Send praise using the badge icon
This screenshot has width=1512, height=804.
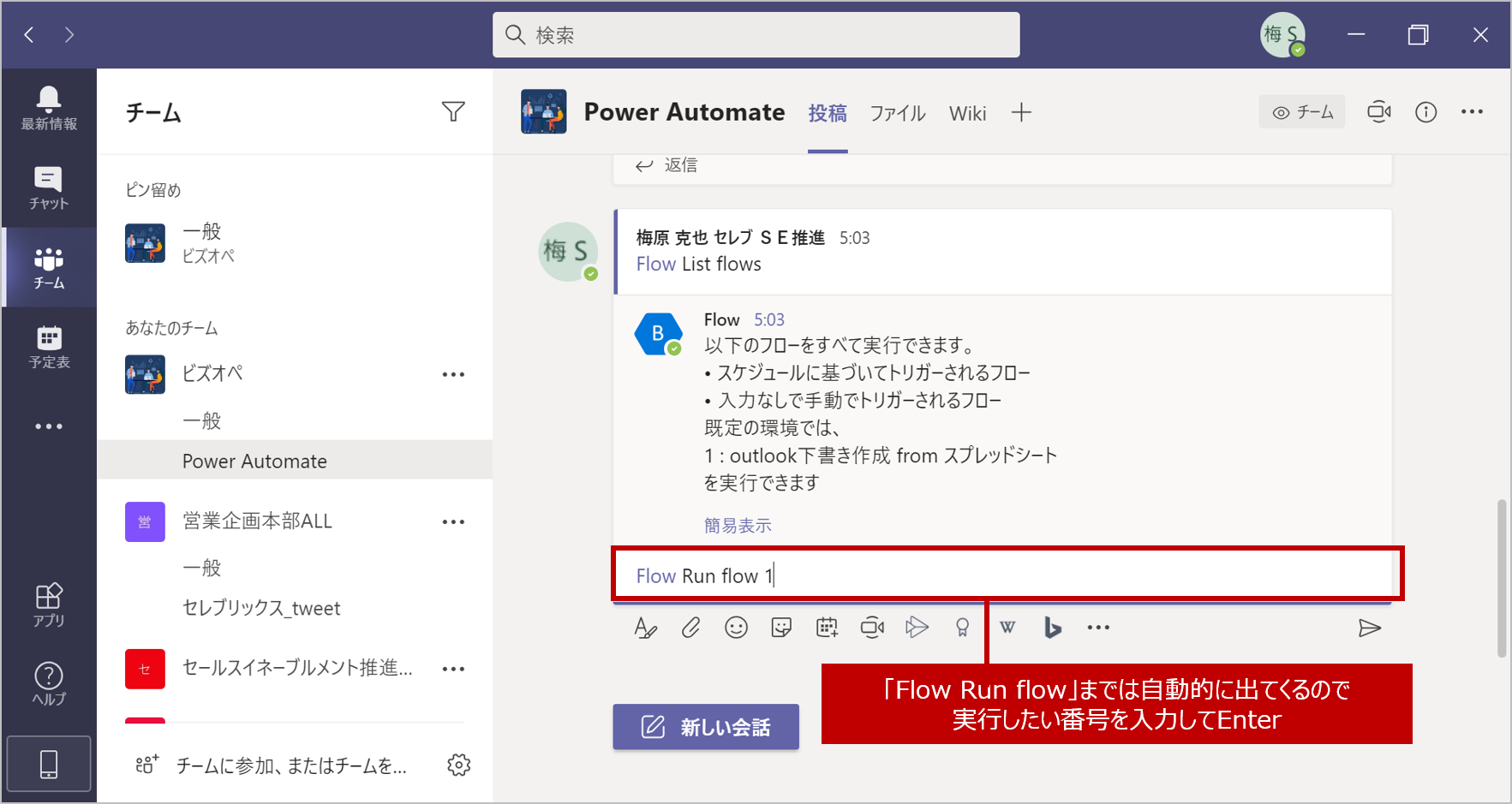point(962,627)
